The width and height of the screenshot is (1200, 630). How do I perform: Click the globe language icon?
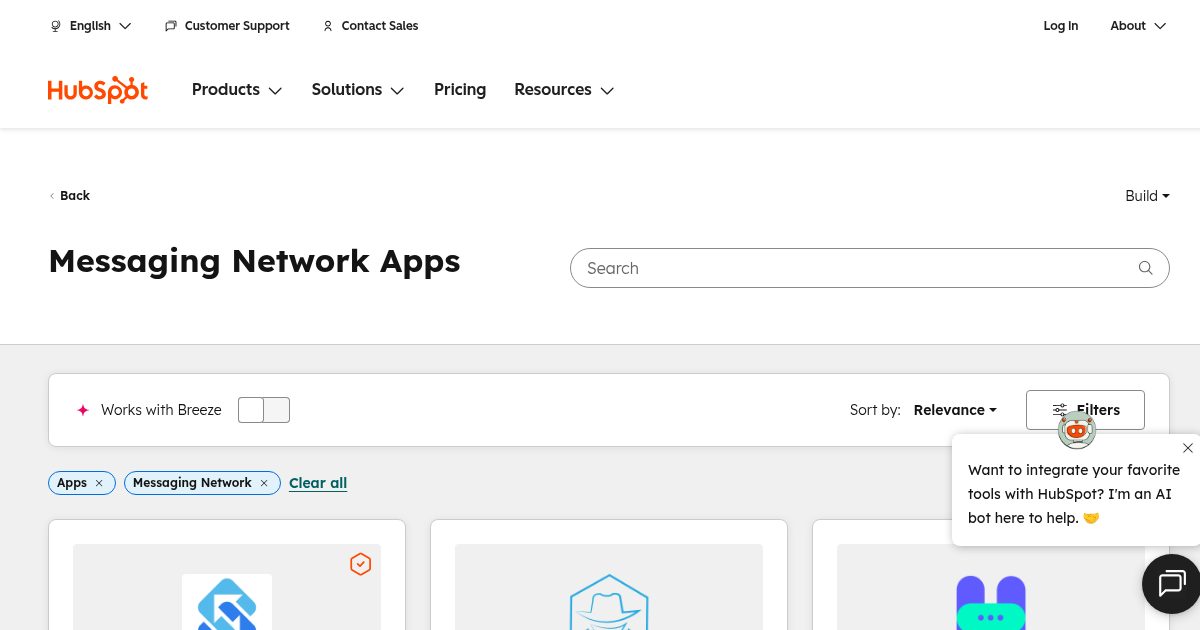click(56, 26)
